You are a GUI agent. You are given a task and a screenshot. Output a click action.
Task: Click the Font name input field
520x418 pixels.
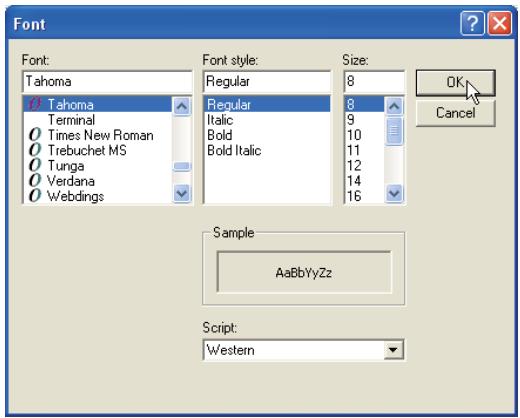click(107, 81)
